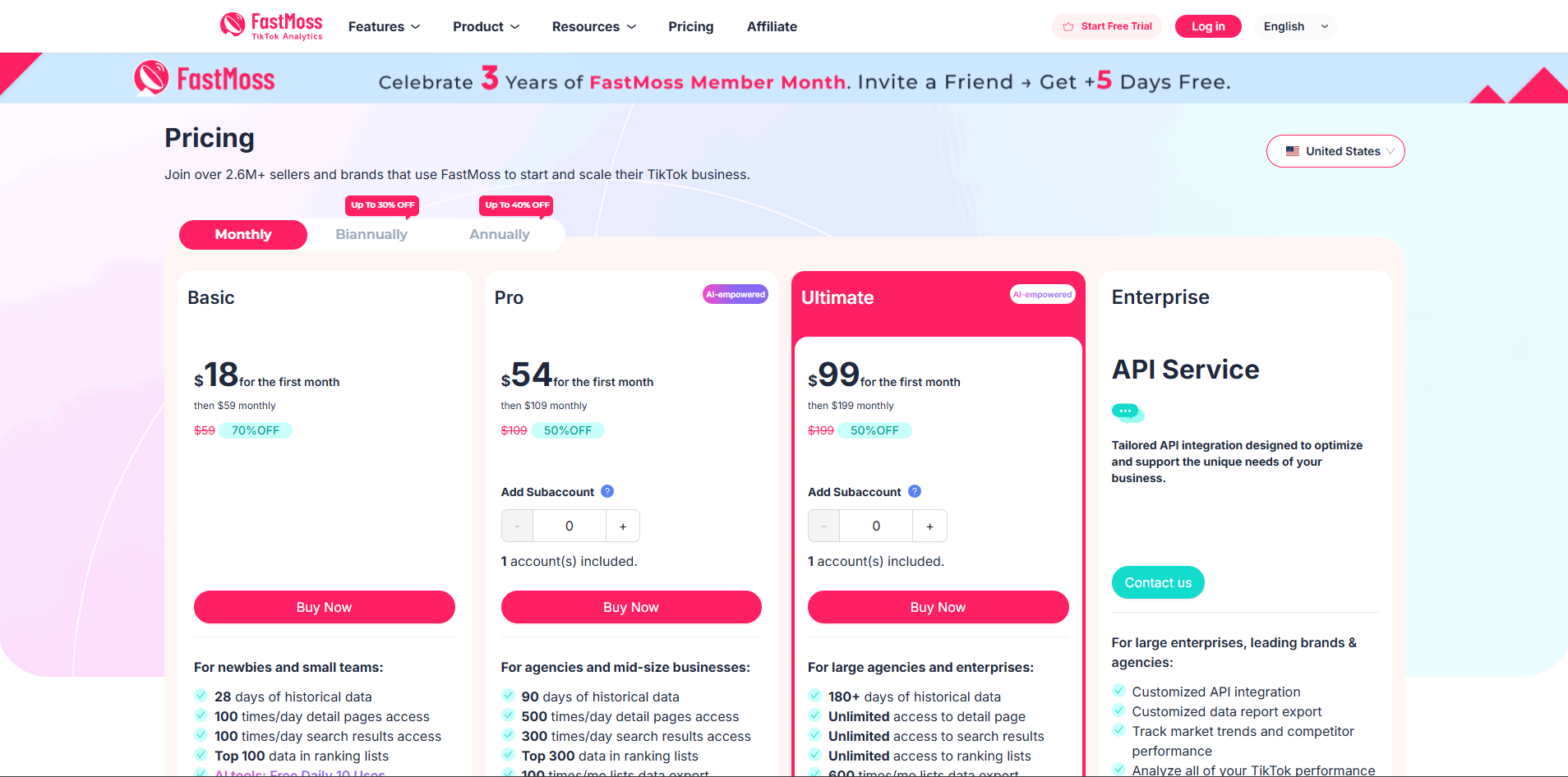
Task: Click checkmark beside Unlimited access to detail page
Action: pos(814,715)
